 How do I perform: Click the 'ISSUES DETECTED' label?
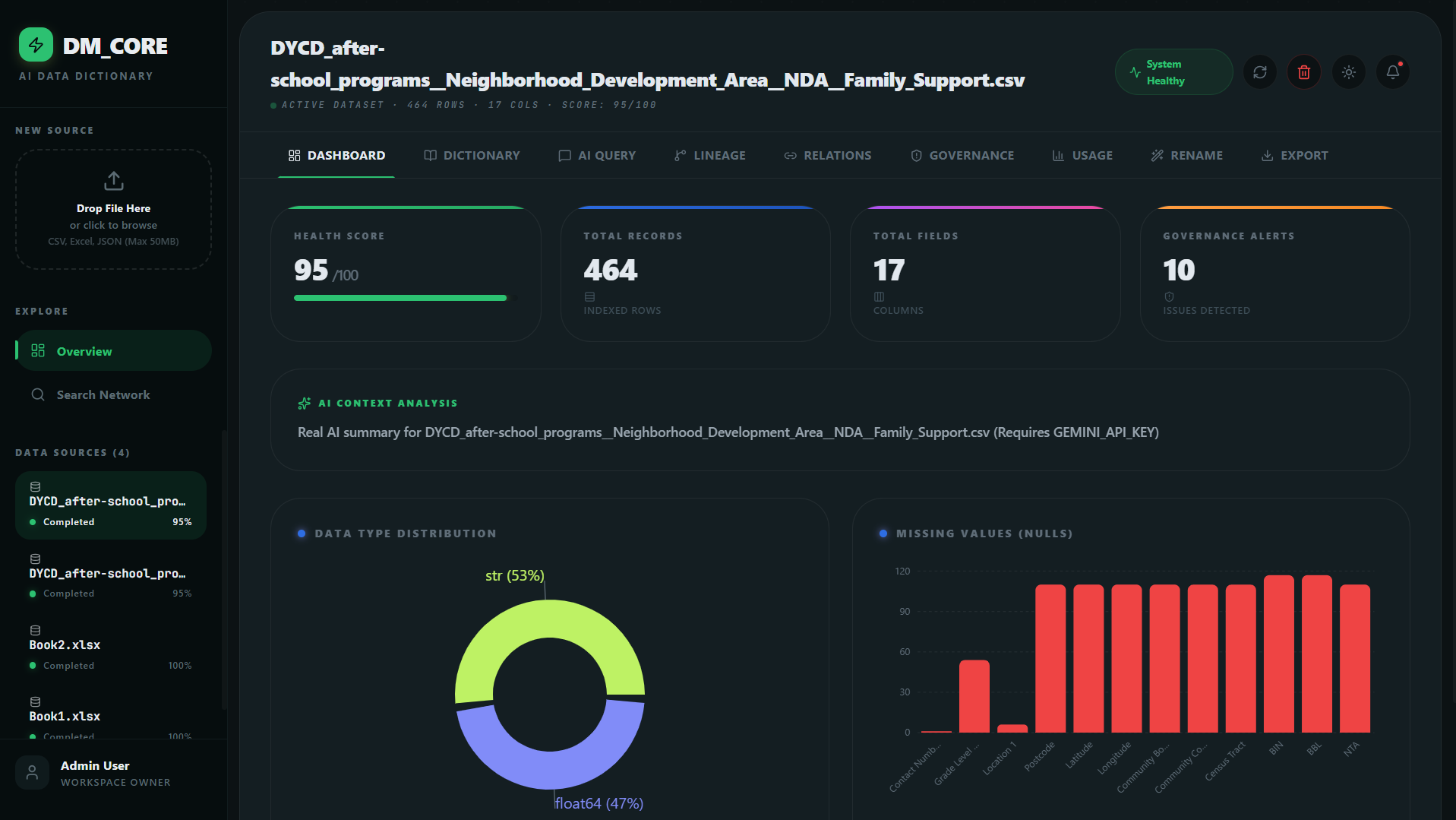pos(1206,311)
